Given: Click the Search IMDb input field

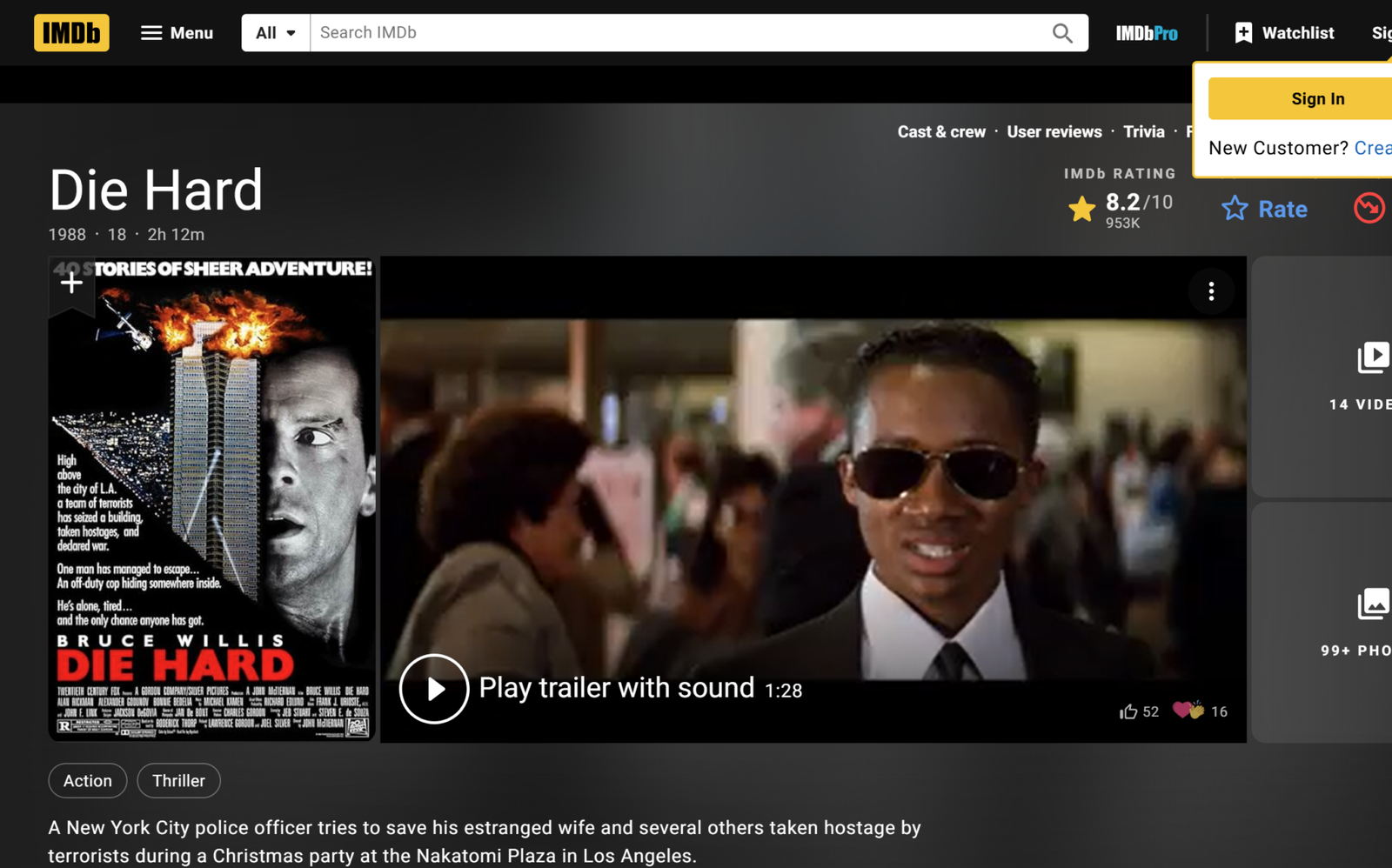Looking at the screenshot, I should 679,33.
